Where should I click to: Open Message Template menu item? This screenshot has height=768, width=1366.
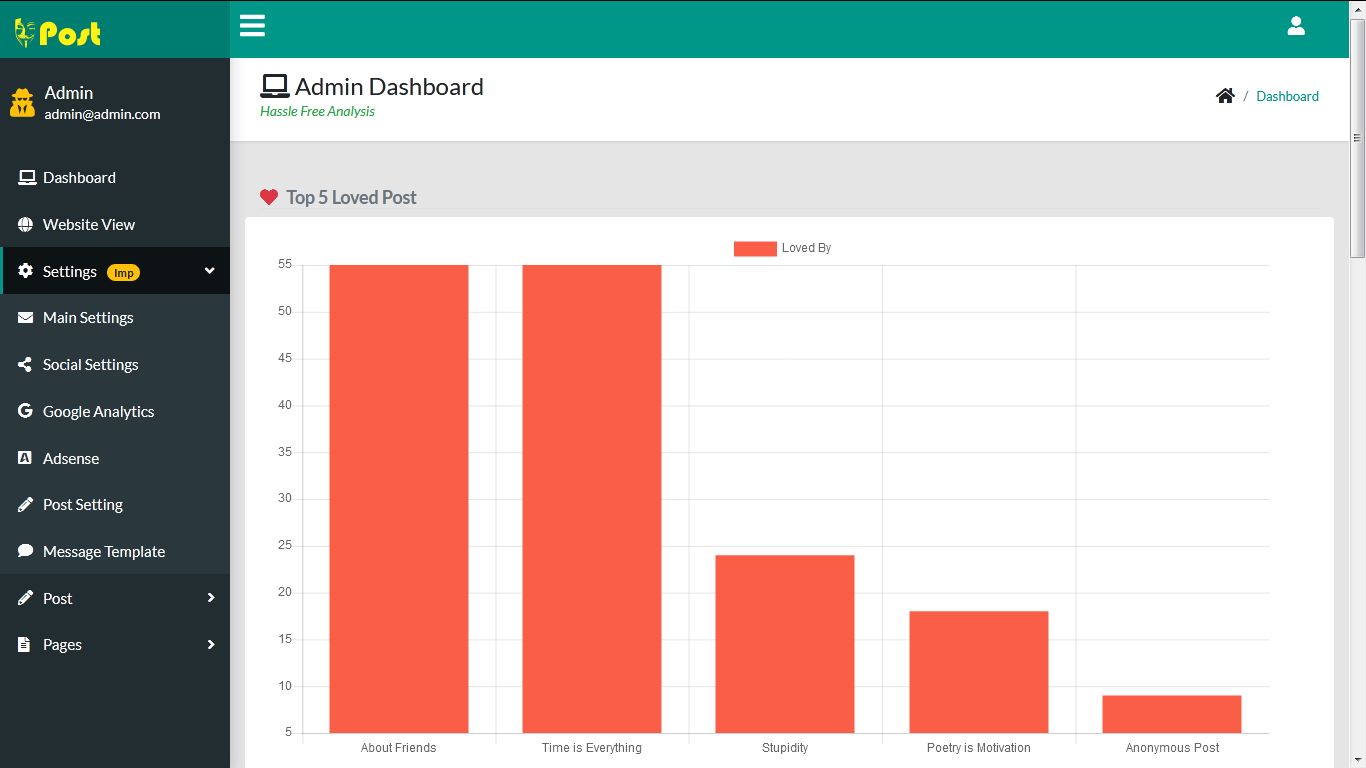[115, 551]
